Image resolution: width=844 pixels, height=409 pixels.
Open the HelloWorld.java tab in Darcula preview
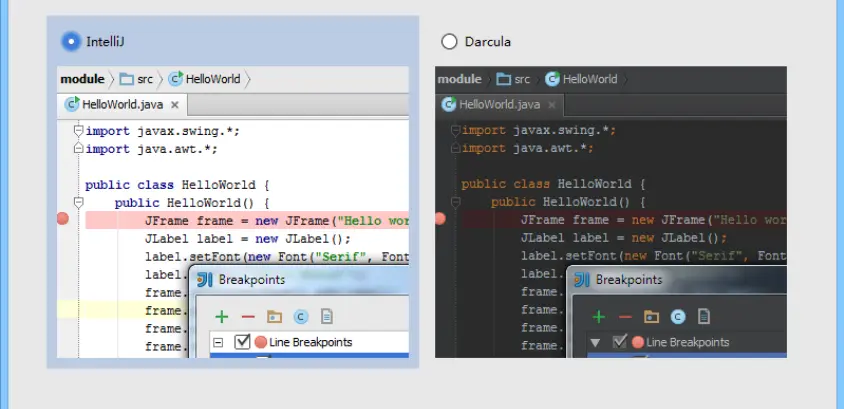click(x=500, y=104)
